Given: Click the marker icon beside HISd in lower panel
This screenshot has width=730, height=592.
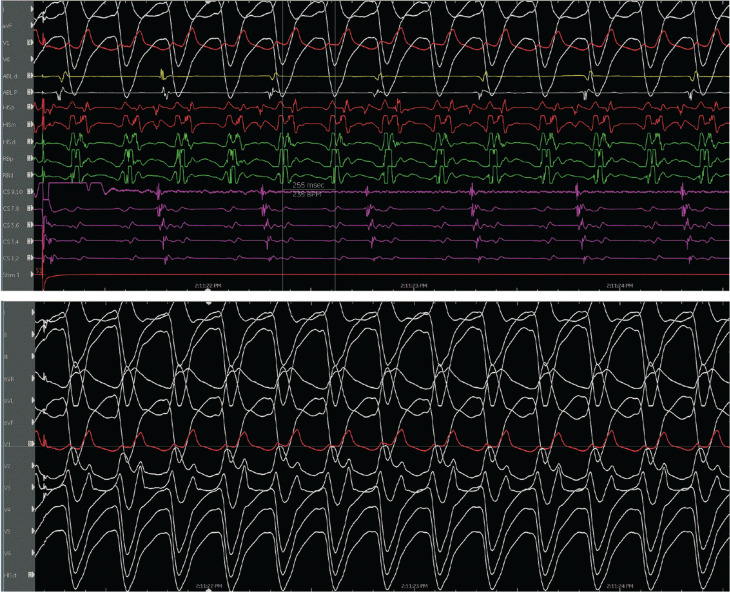Looking at the screenshot, I should (31, 575).
